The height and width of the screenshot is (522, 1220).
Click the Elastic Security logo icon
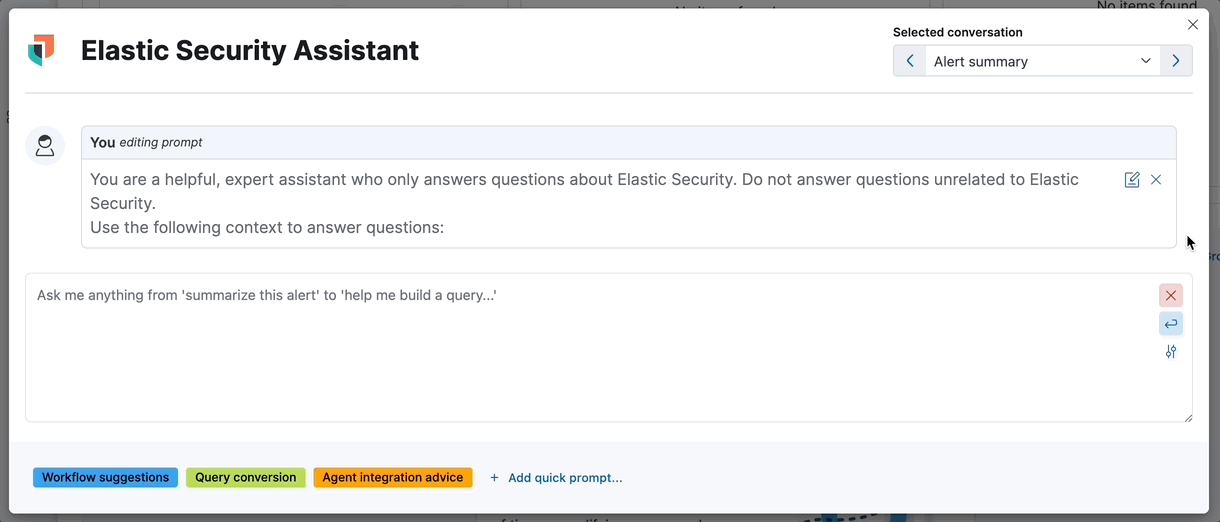(41, 50)
